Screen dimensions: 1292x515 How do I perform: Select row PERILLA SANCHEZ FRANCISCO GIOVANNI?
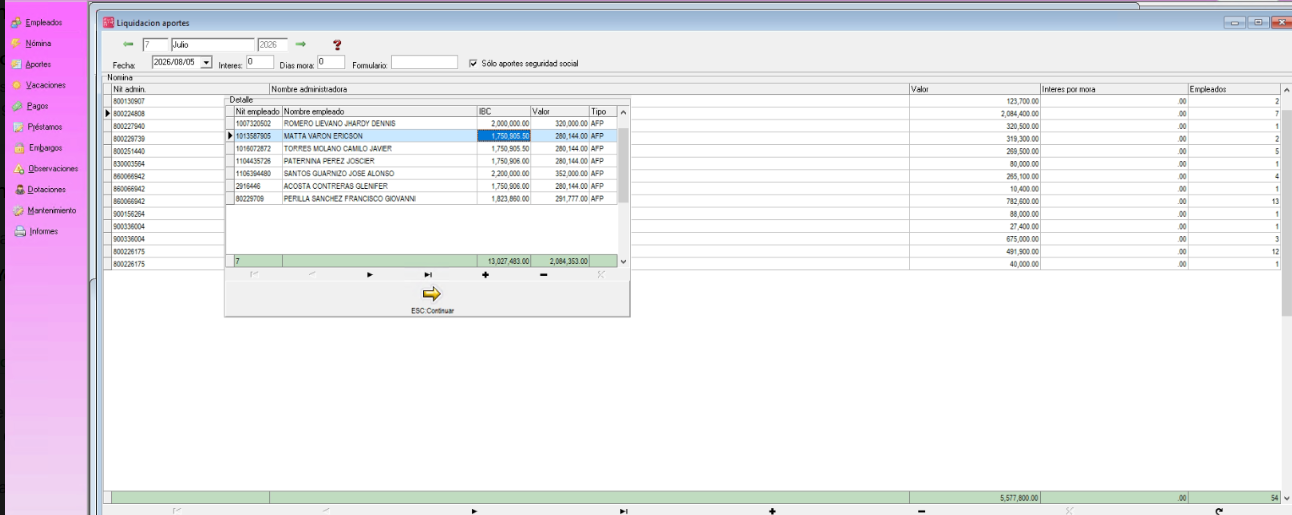tap(422, 198)
